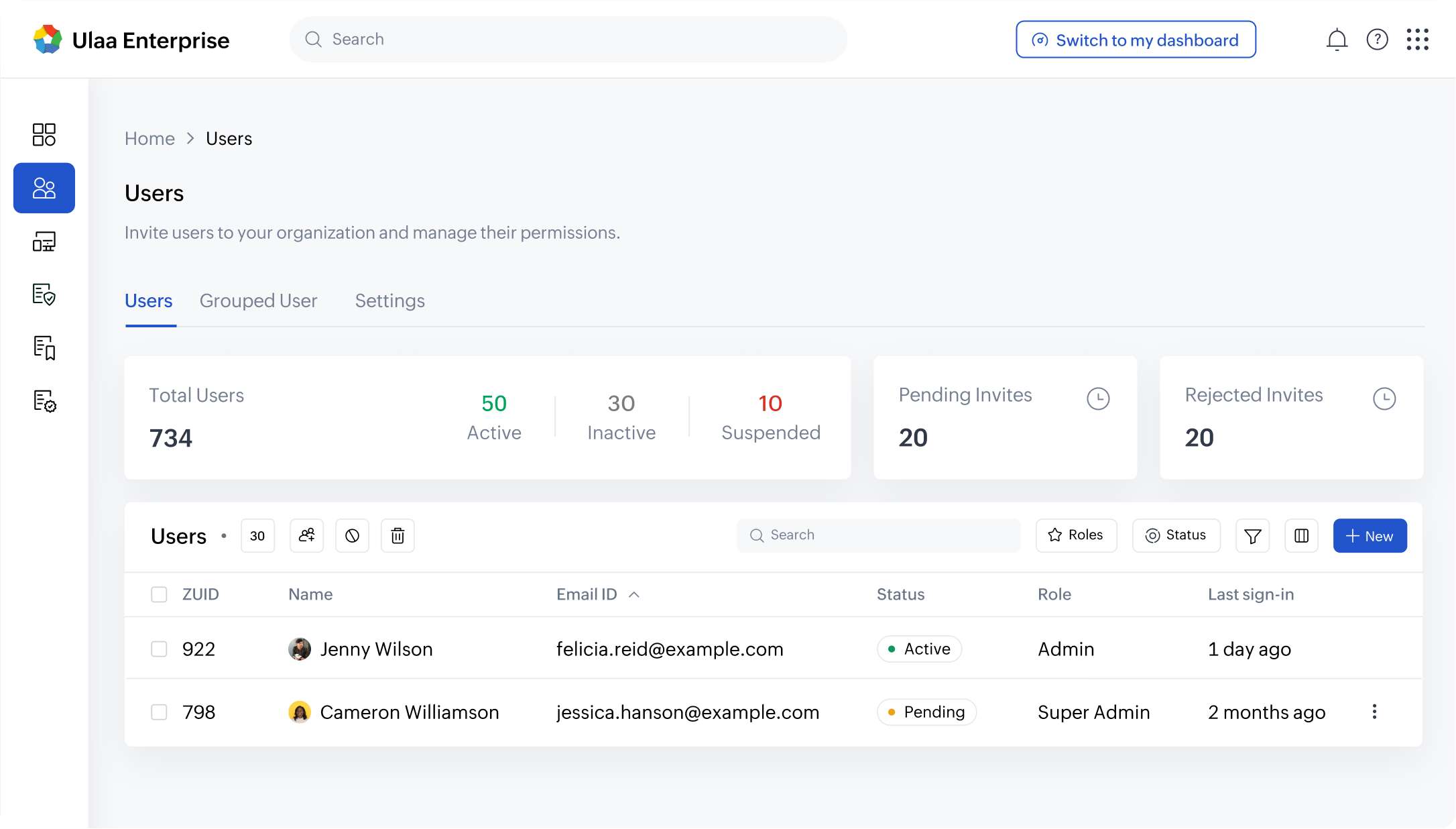
Task: Click the add users to group icon
Action: click(x=306, y=535)
